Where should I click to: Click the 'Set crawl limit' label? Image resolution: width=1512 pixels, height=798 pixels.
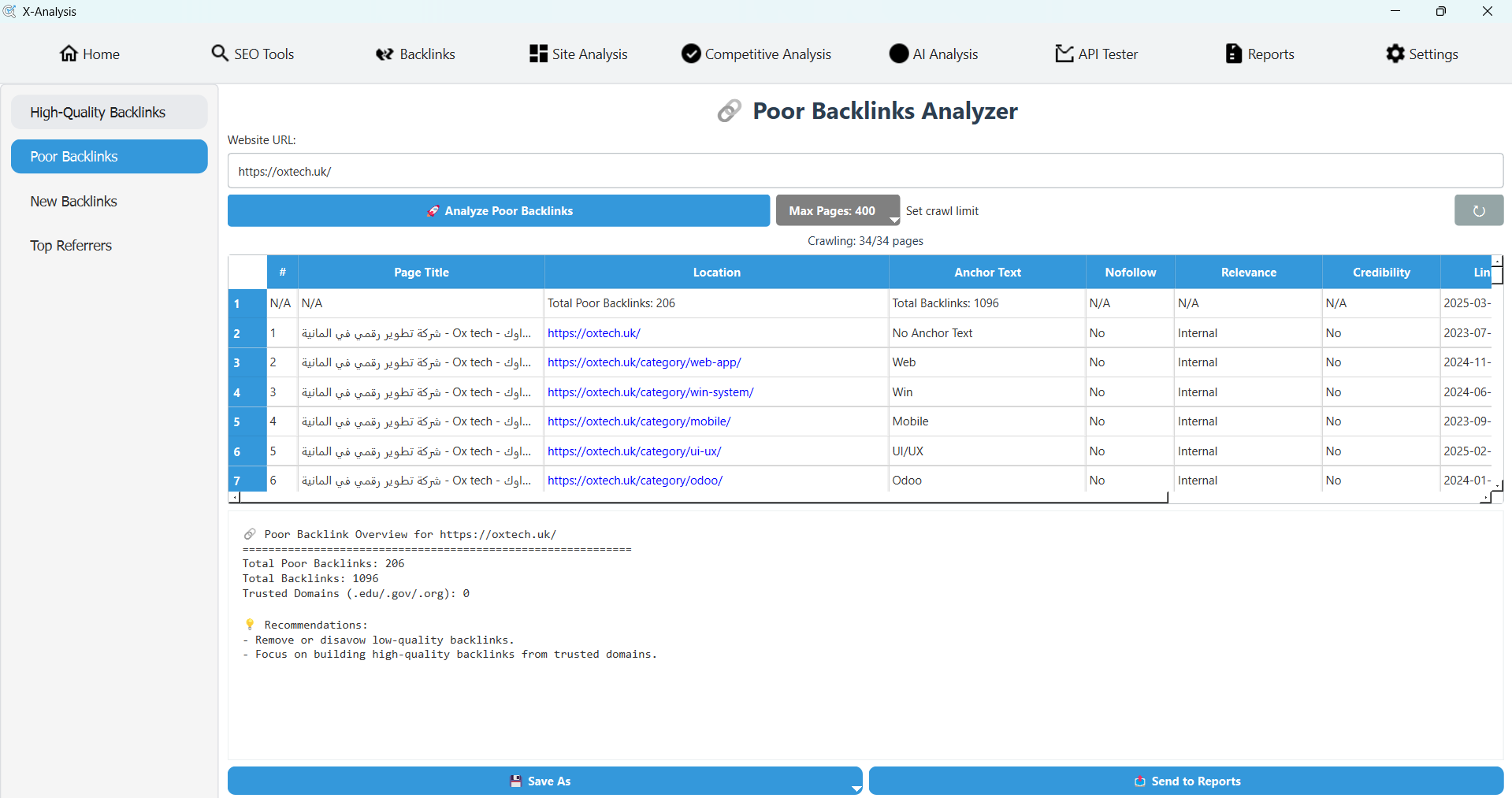point(942,211)
